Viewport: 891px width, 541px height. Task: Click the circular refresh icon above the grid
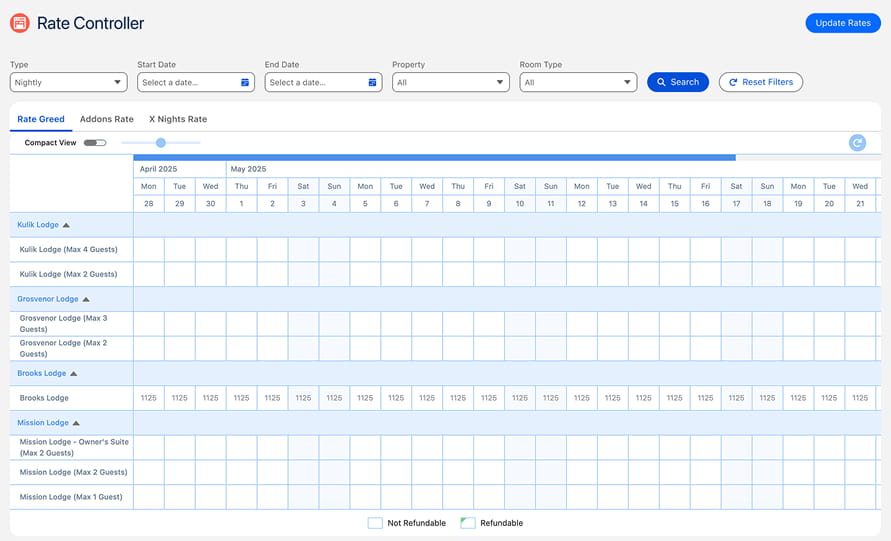click(857, 143)
